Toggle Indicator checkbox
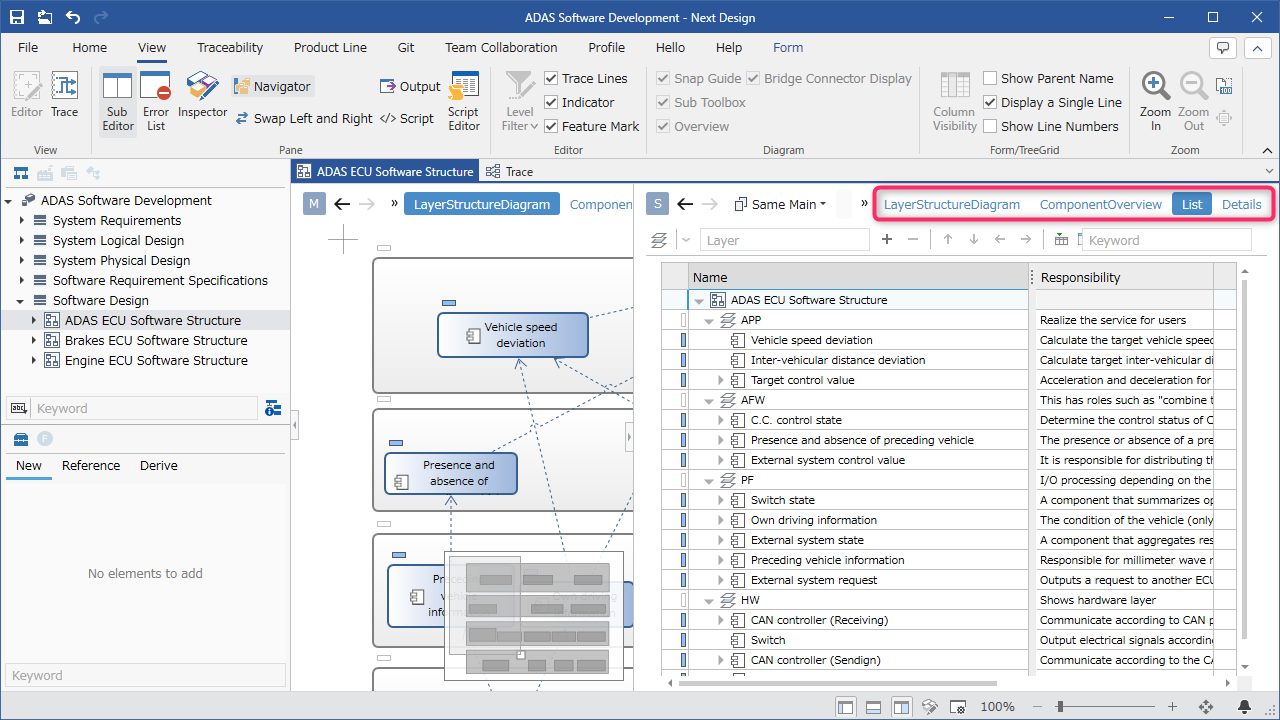Screen dimensions: 1280x720 (x=551, y=102)
